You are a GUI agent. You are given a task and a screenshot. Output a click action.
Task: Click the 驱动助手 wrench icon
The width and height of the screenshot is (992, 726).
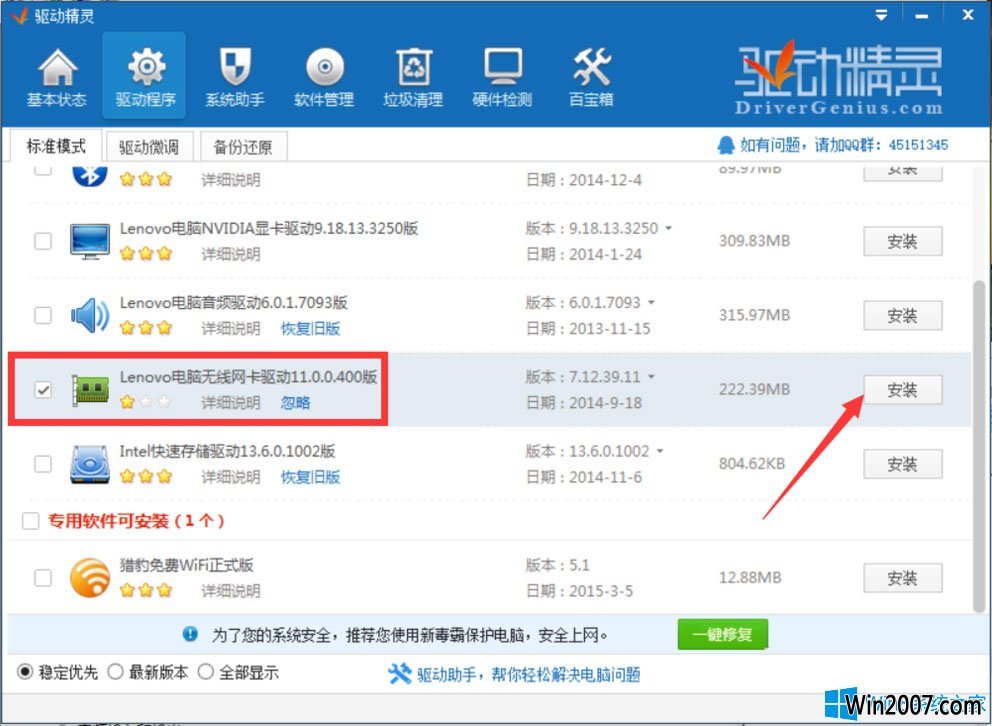[399, 674]
